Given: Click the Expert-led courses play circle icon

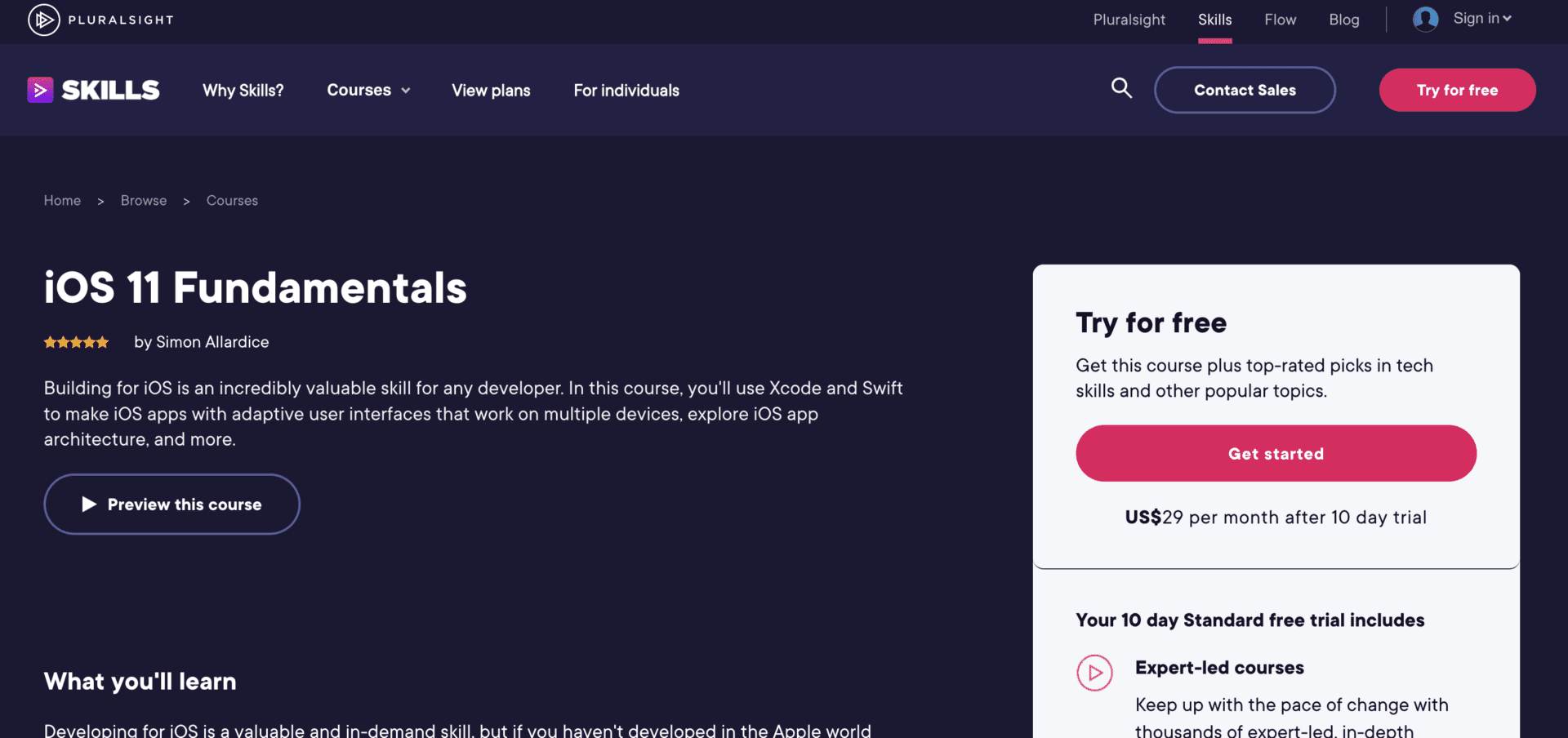Looking at the screenshot, I should click(x=1095, y=673).
